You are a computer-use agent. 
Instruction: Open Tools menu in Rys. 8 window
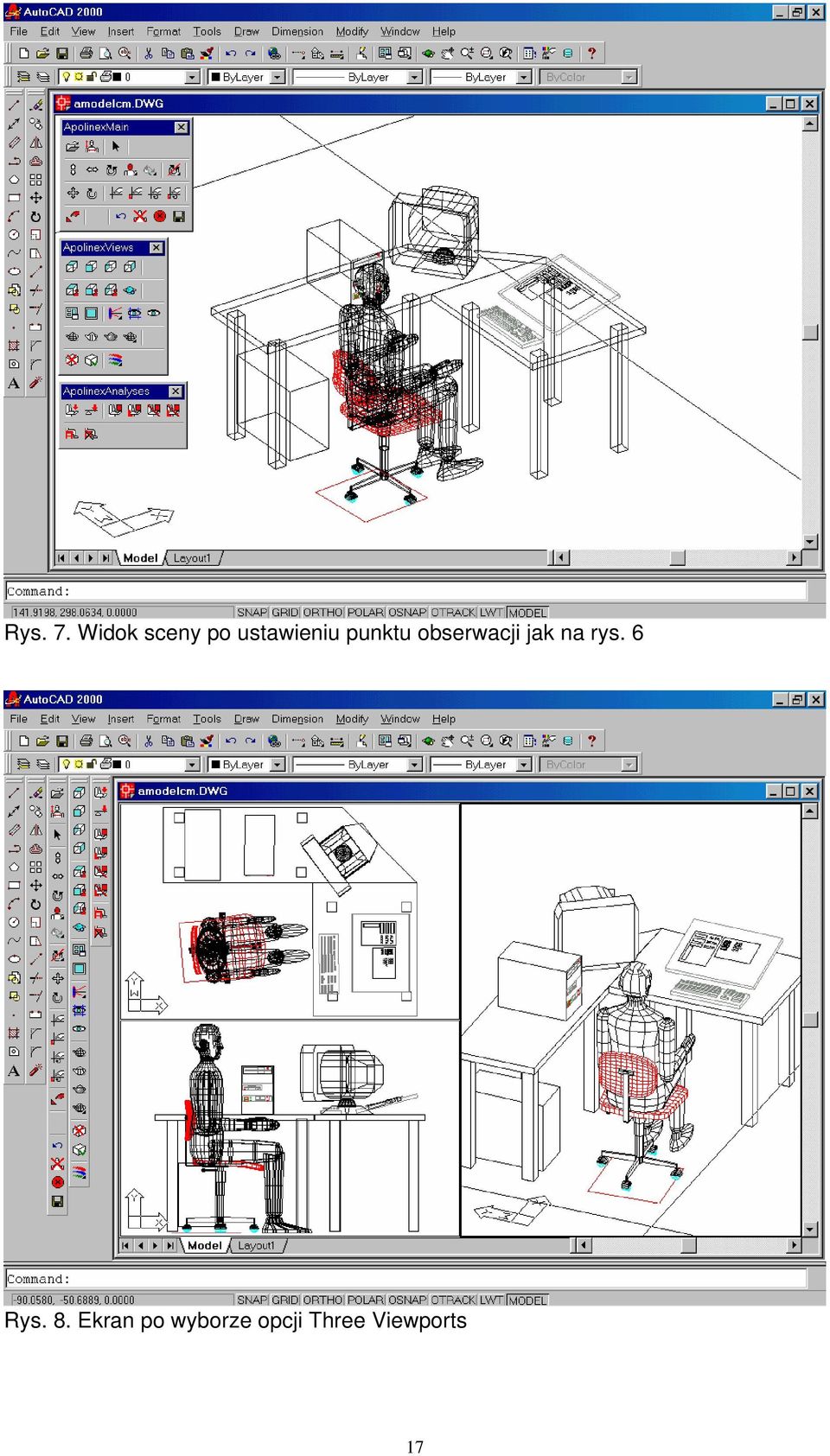pos(207,719)
